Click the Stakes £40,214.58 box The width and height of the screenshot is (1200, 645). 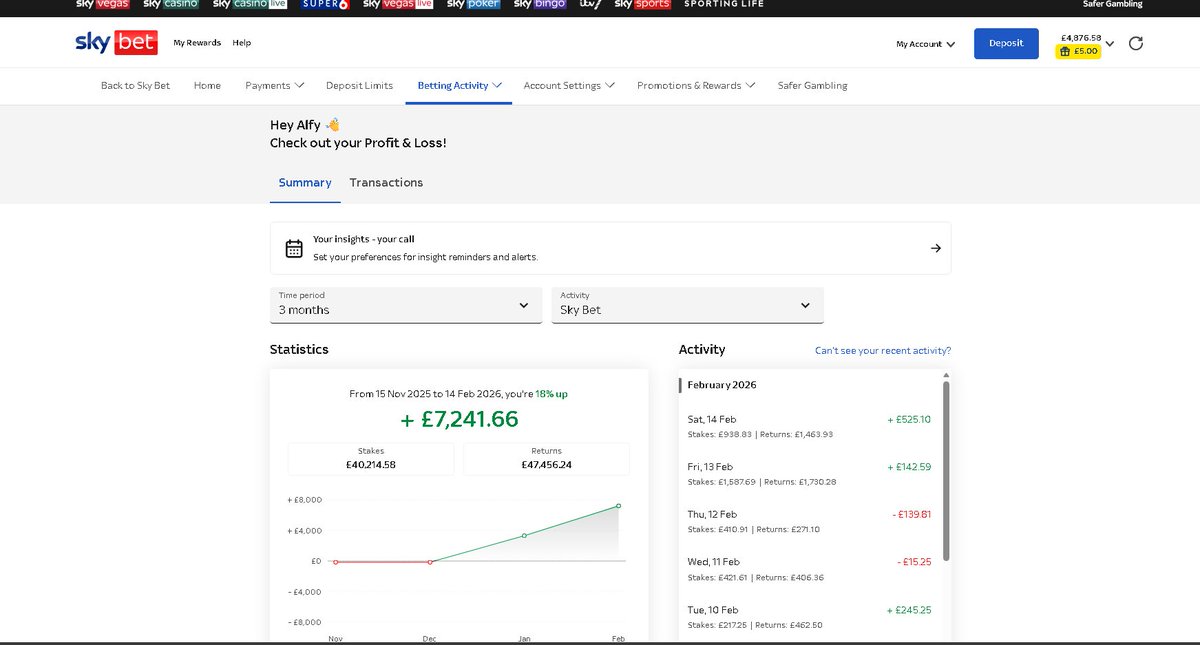371,459
